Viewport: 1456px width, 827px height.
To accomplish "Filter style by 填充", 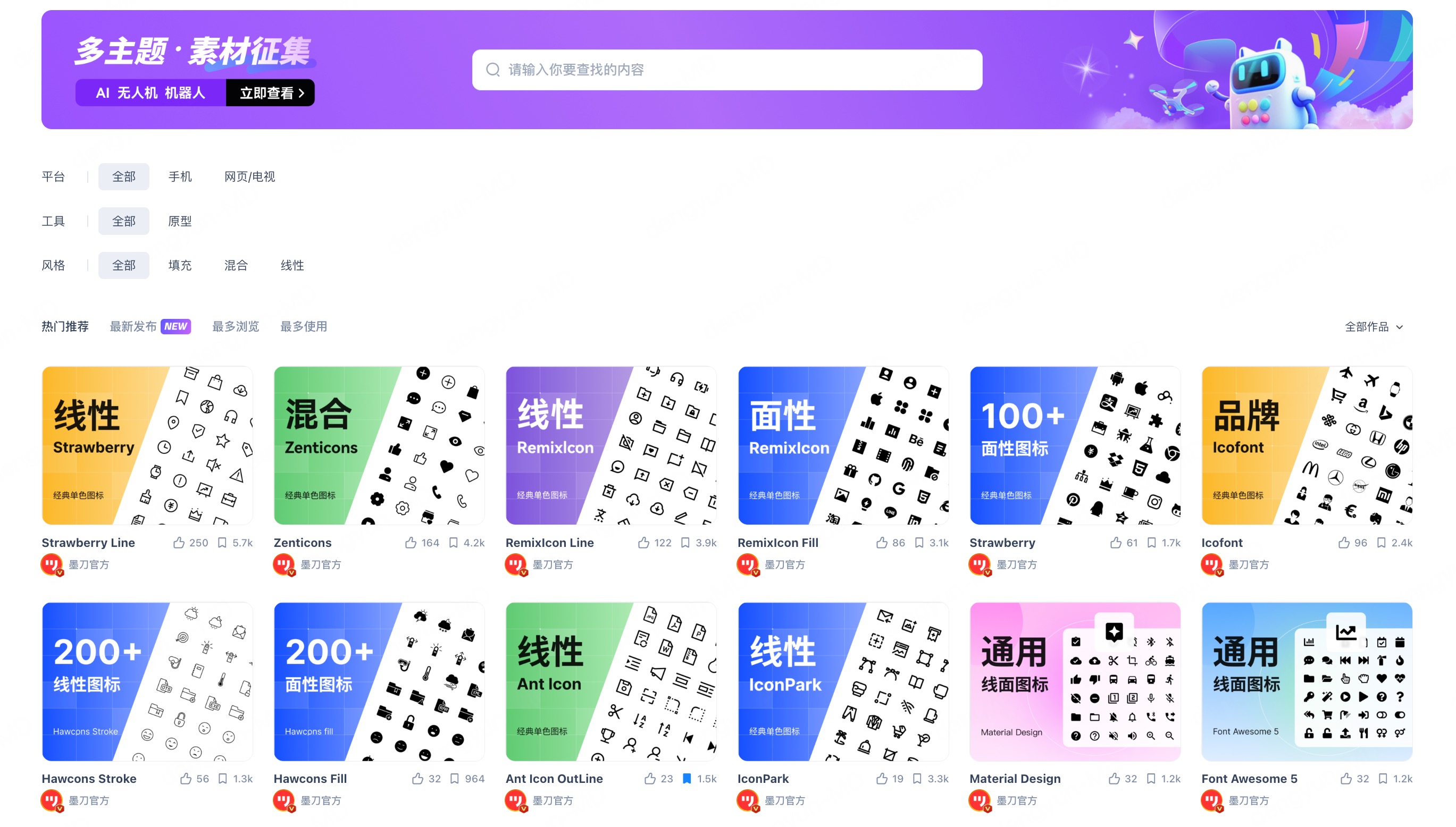I will coord(180,265).
